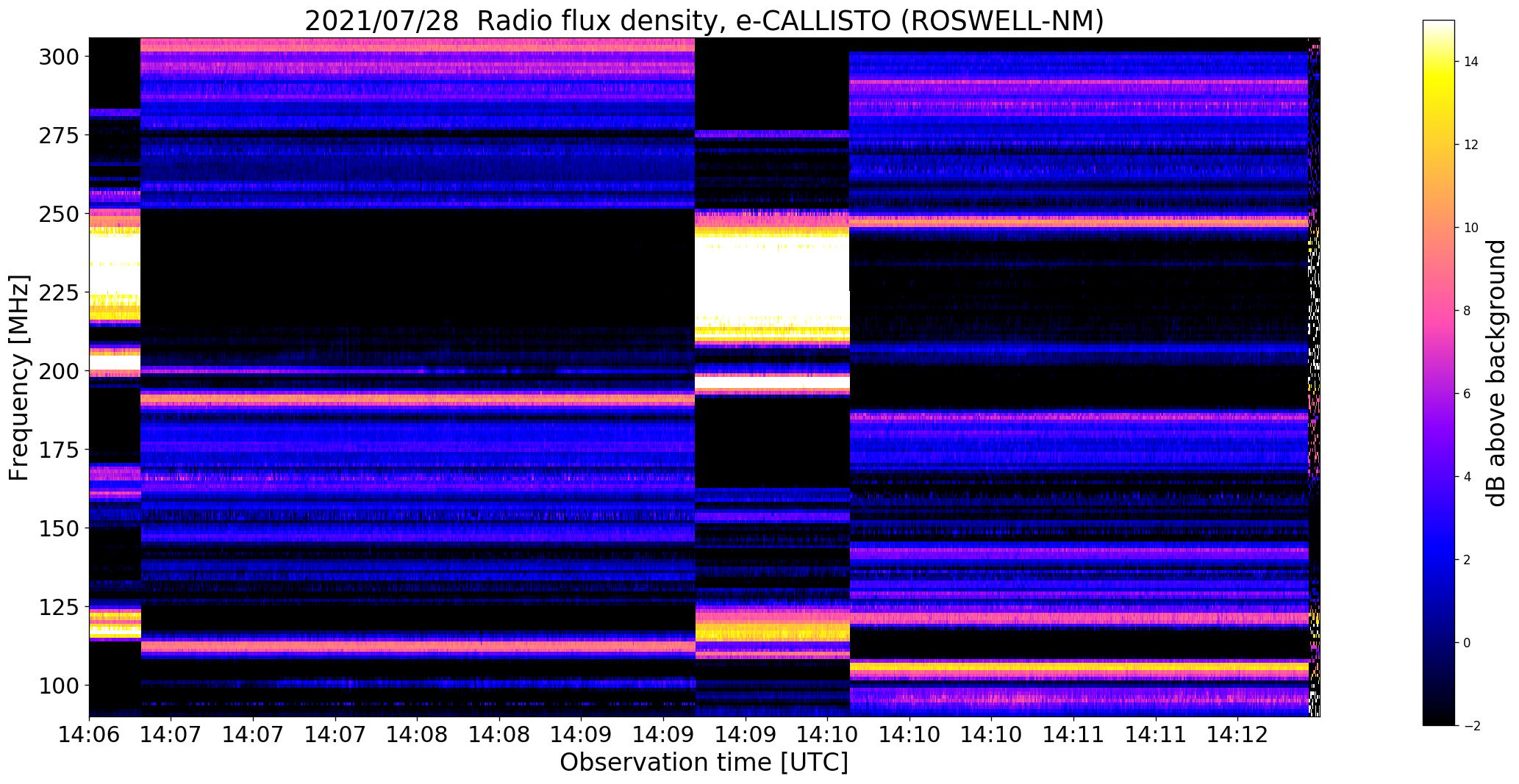
Task: Click the 275 MHz frequency tick label
Action: pos(60,135)
